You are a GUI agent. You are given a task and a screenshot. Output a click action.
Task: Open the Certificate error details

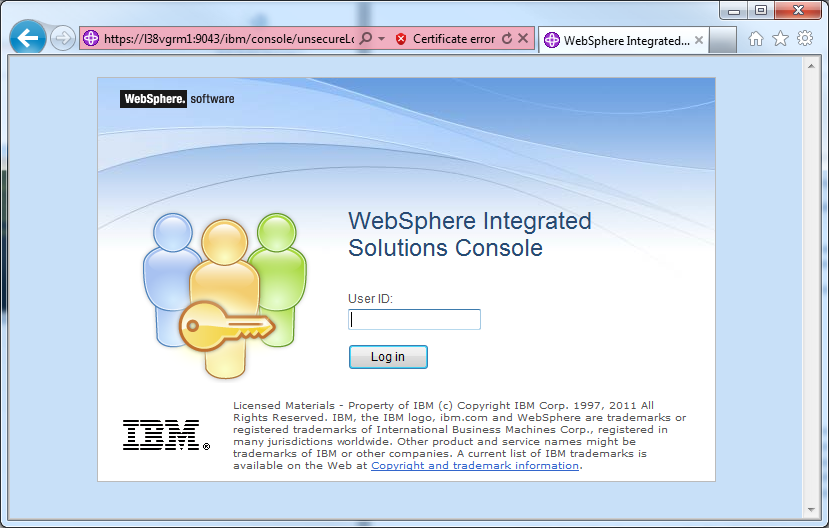[454, 39]
